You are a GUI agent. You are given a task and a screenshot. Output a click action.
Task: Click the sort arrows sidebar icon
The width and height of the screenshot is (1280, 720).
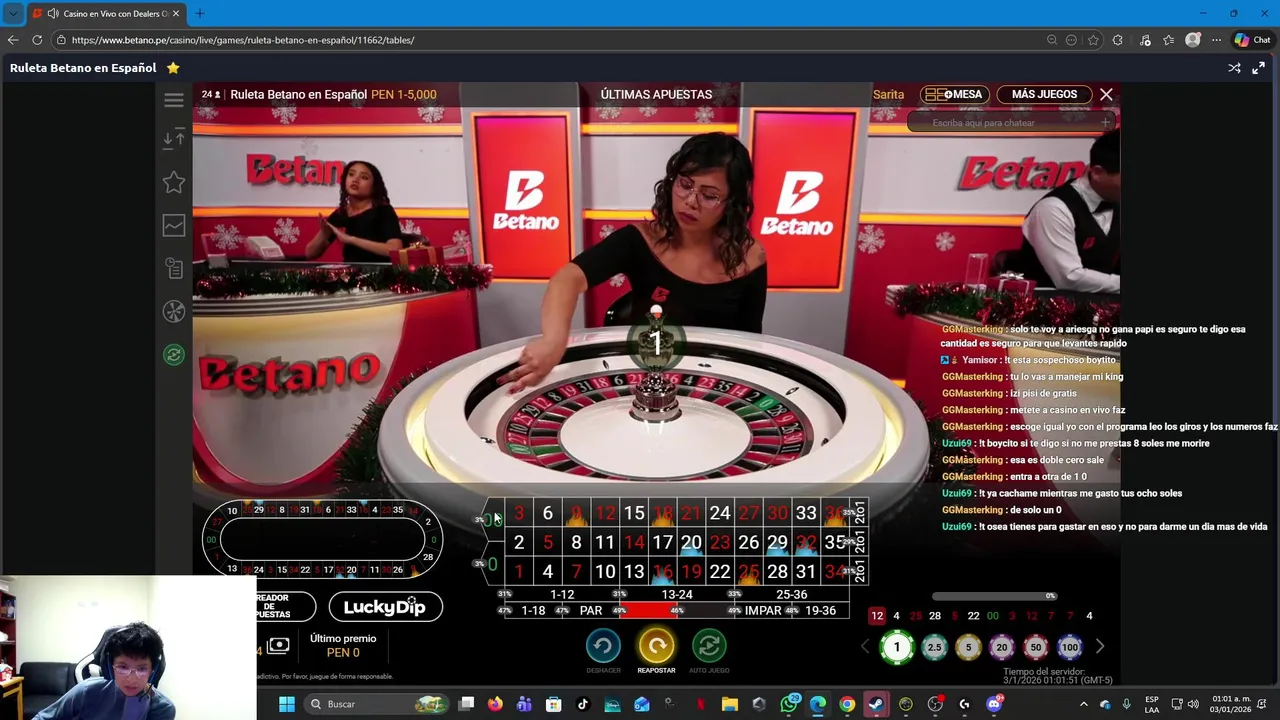174,139
